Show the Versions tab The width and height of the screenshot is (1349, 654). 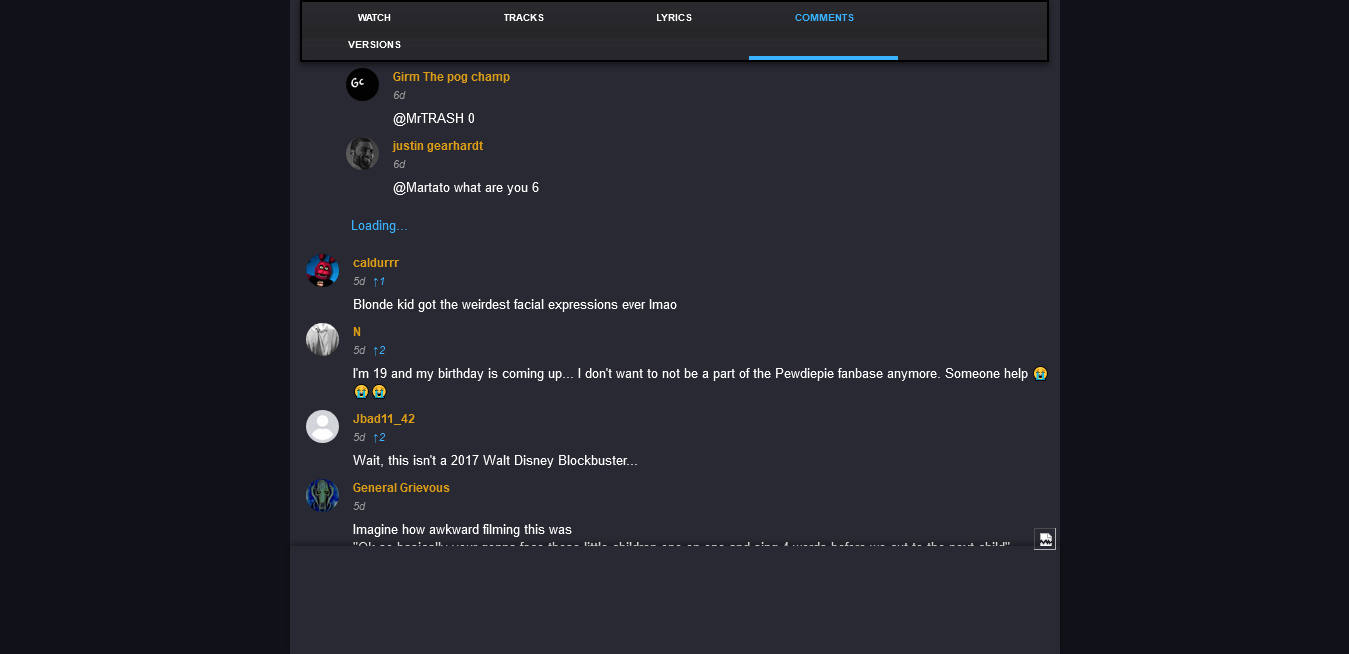[374, 45]
